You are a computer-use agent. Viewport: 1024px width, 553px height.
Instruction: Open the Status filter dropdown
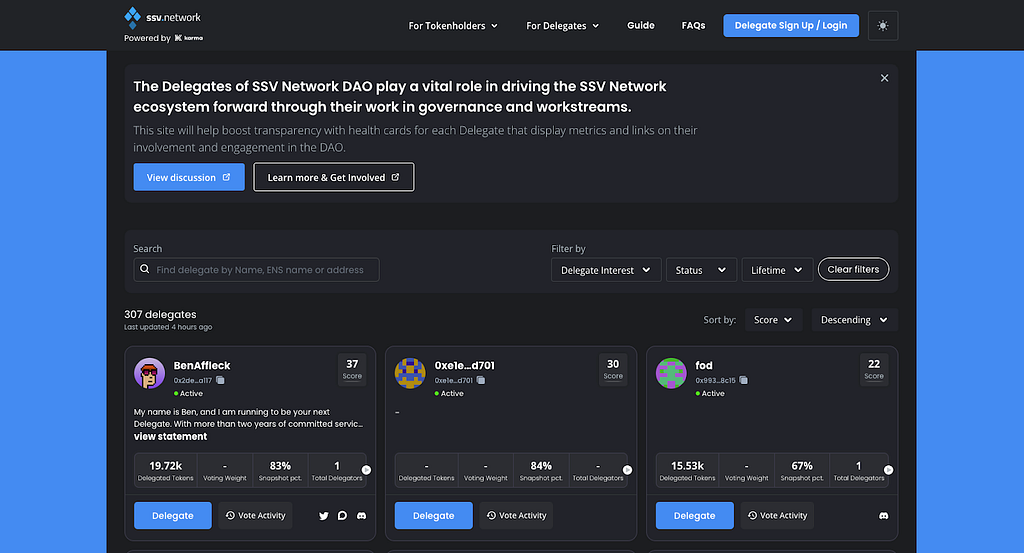pyautogui.click(x=701, y=270)
